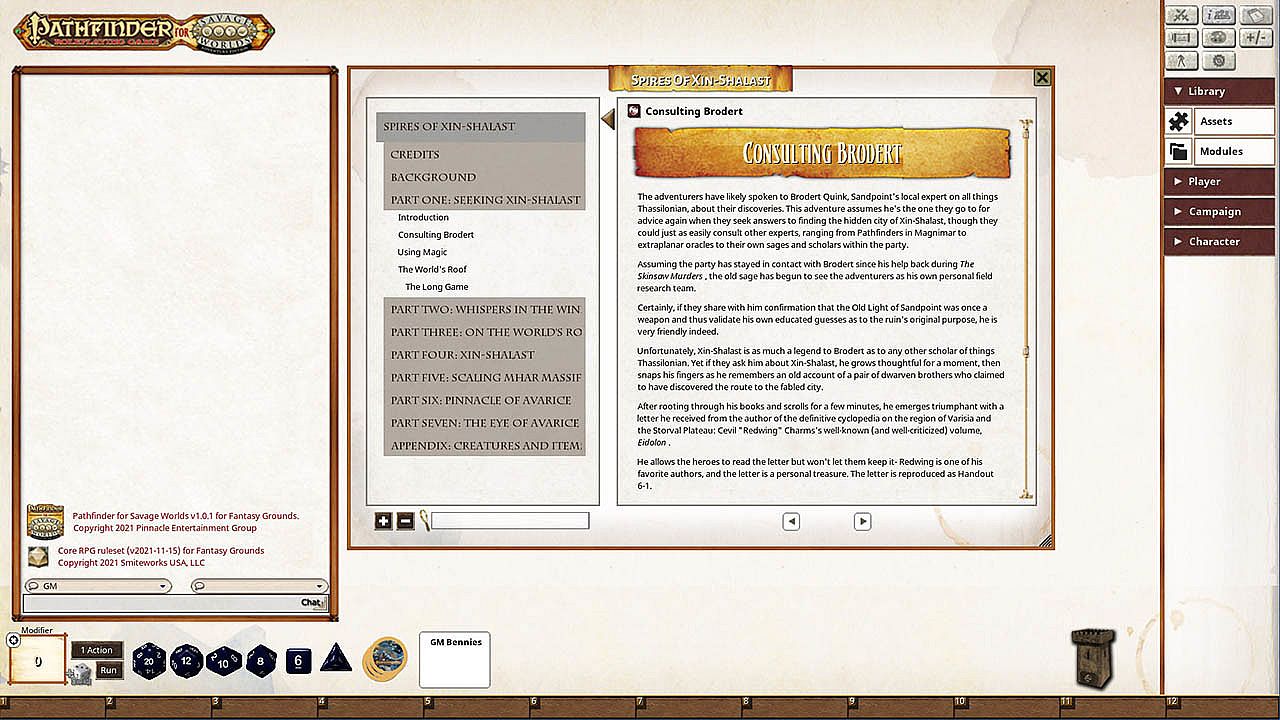Roll the d4 pyramid die
The height and width of the screenshot is (720, 1280).
[336, 659]
